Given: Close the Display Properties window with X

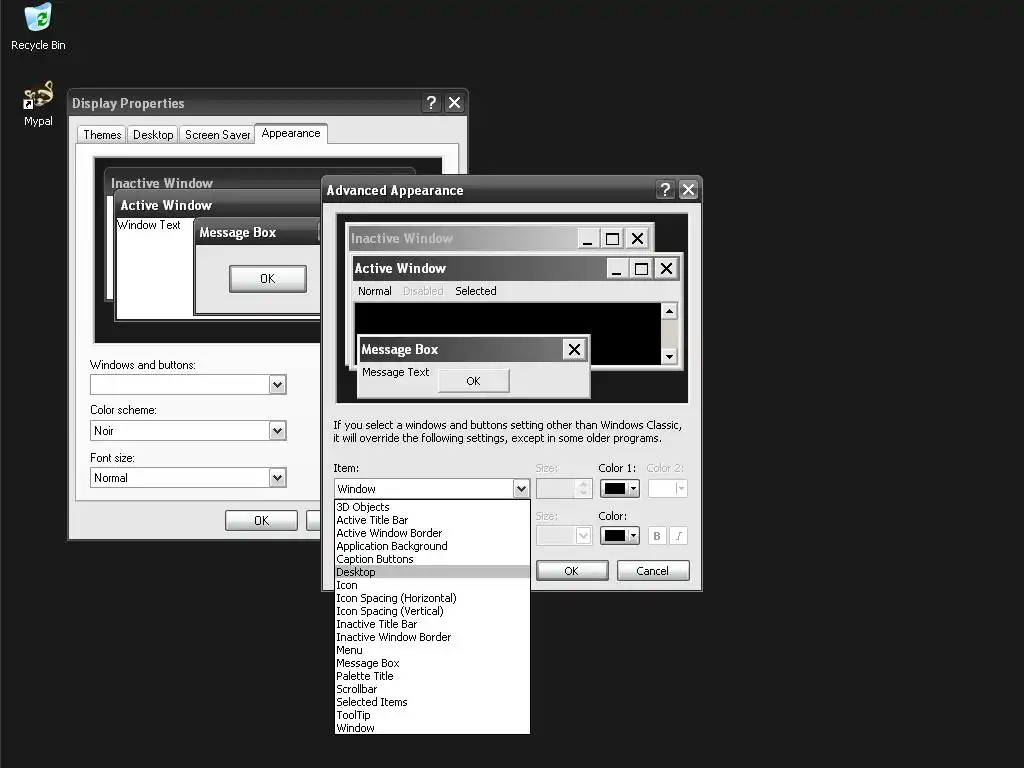Looking at the screenshot, I should tap(455, 103).
